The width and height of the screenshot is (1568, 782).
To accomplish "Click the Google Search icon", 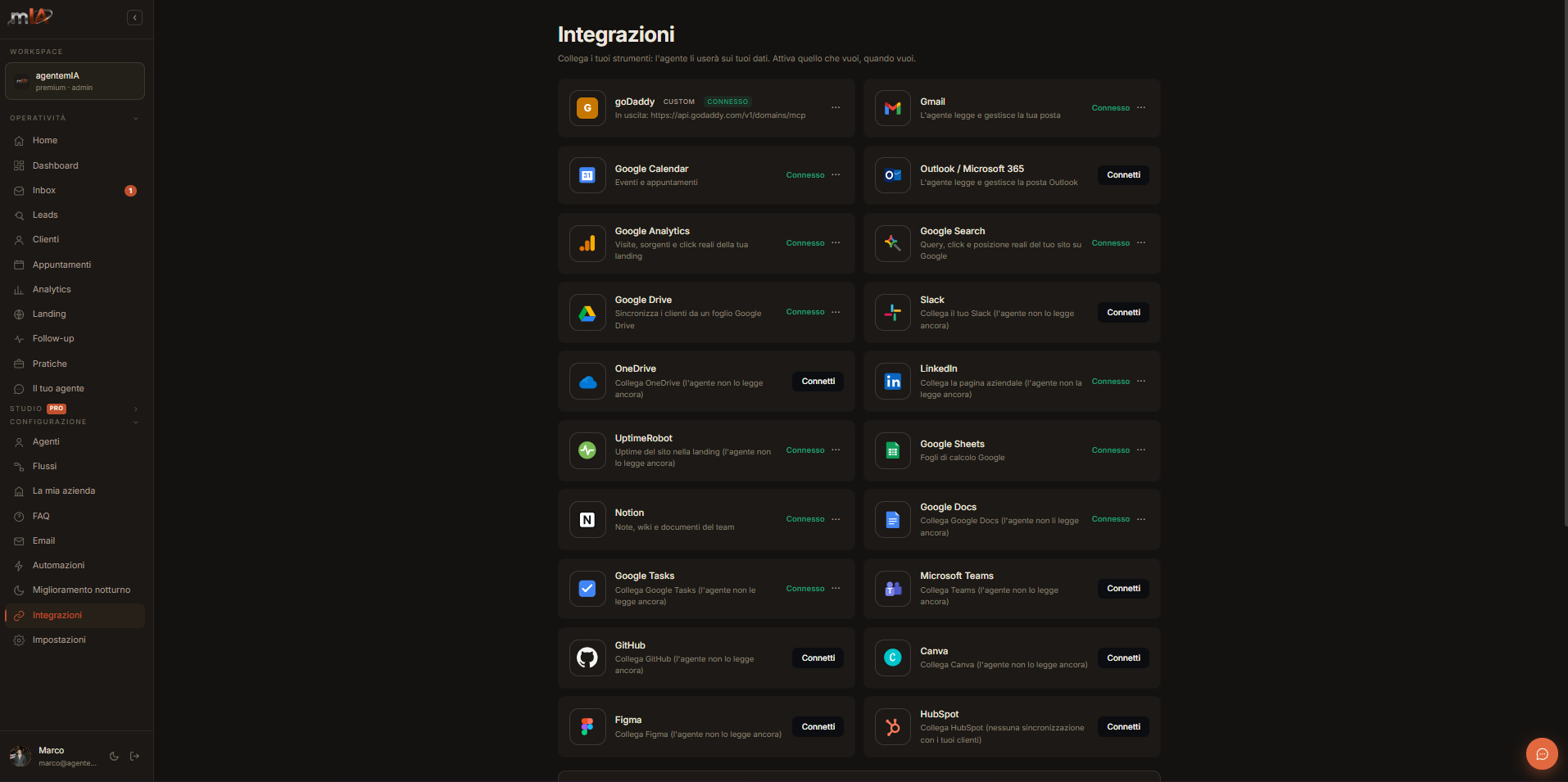I will coord(893,243).
